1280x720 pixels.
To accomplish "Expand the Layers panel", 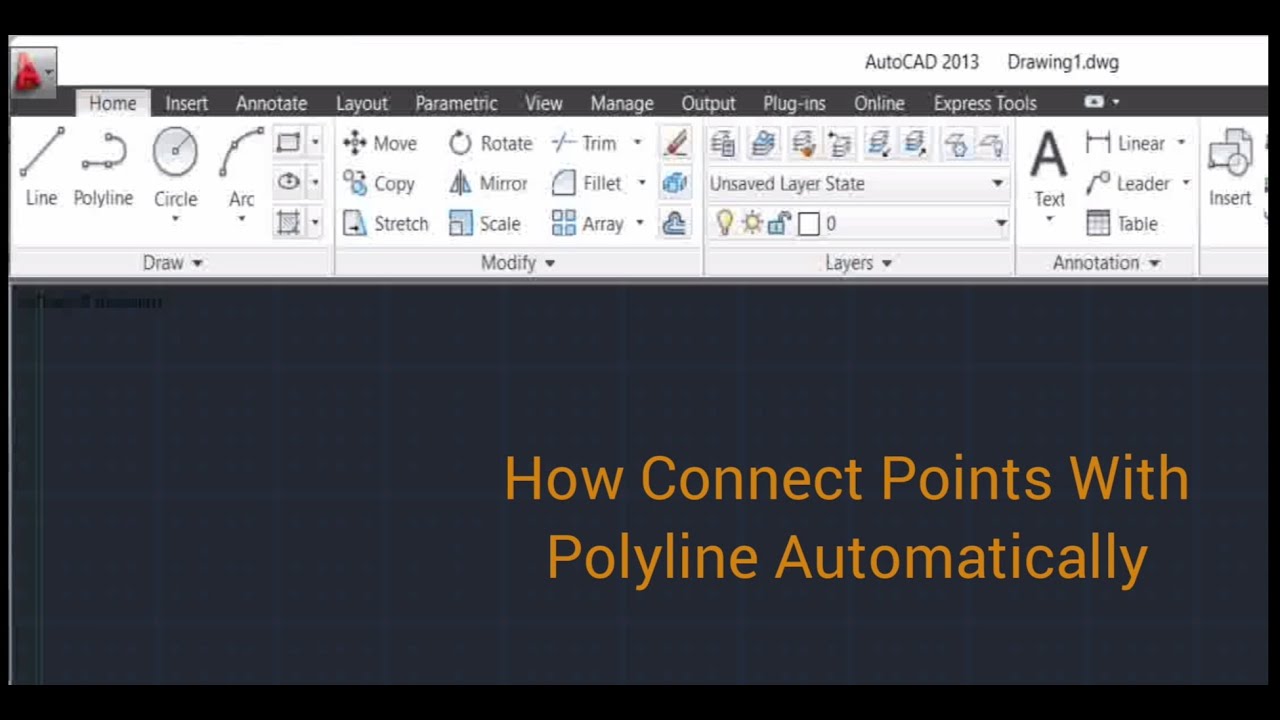I will pyautogui.click(x=859, y=262).
